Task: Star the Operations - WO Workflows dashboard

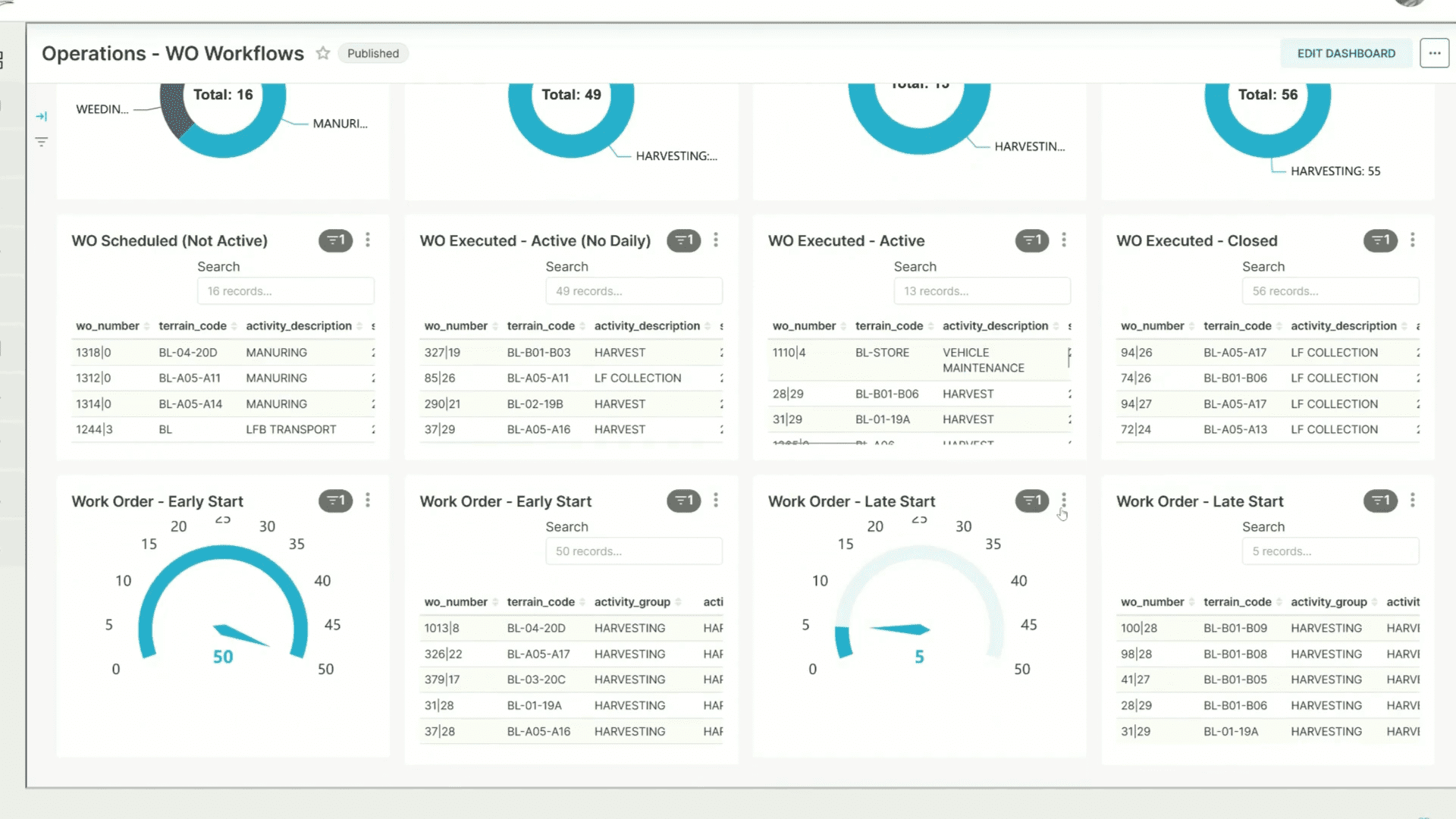Action: (323, 53)
